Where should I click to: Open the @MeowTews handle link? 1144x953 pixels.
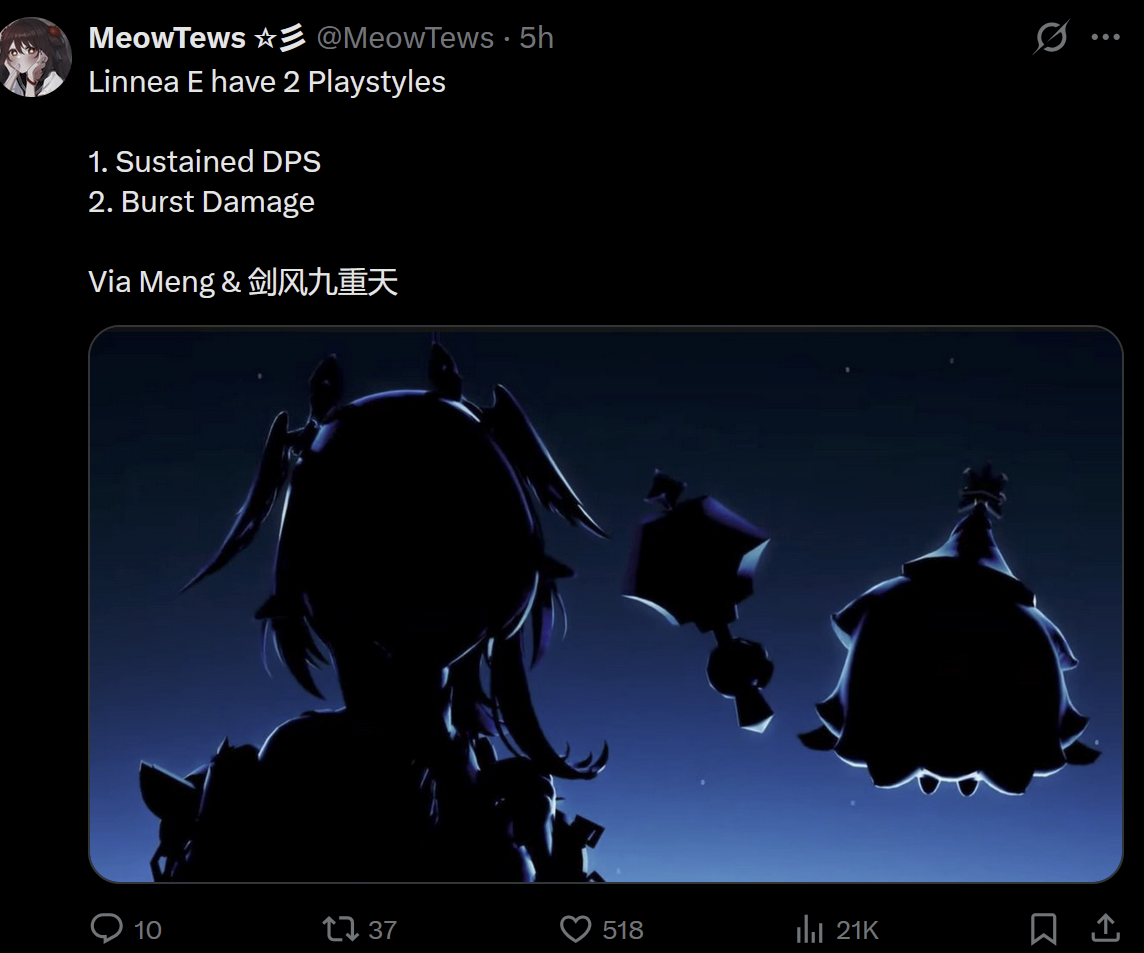point(405,38)
